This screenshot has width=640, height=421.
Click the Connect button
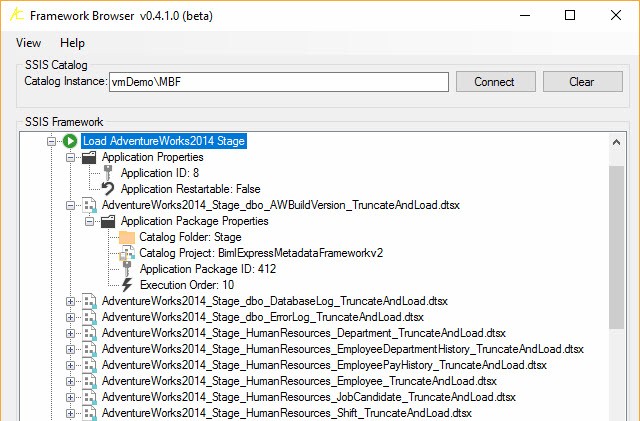pyautogui.click(x=496, y=82)
